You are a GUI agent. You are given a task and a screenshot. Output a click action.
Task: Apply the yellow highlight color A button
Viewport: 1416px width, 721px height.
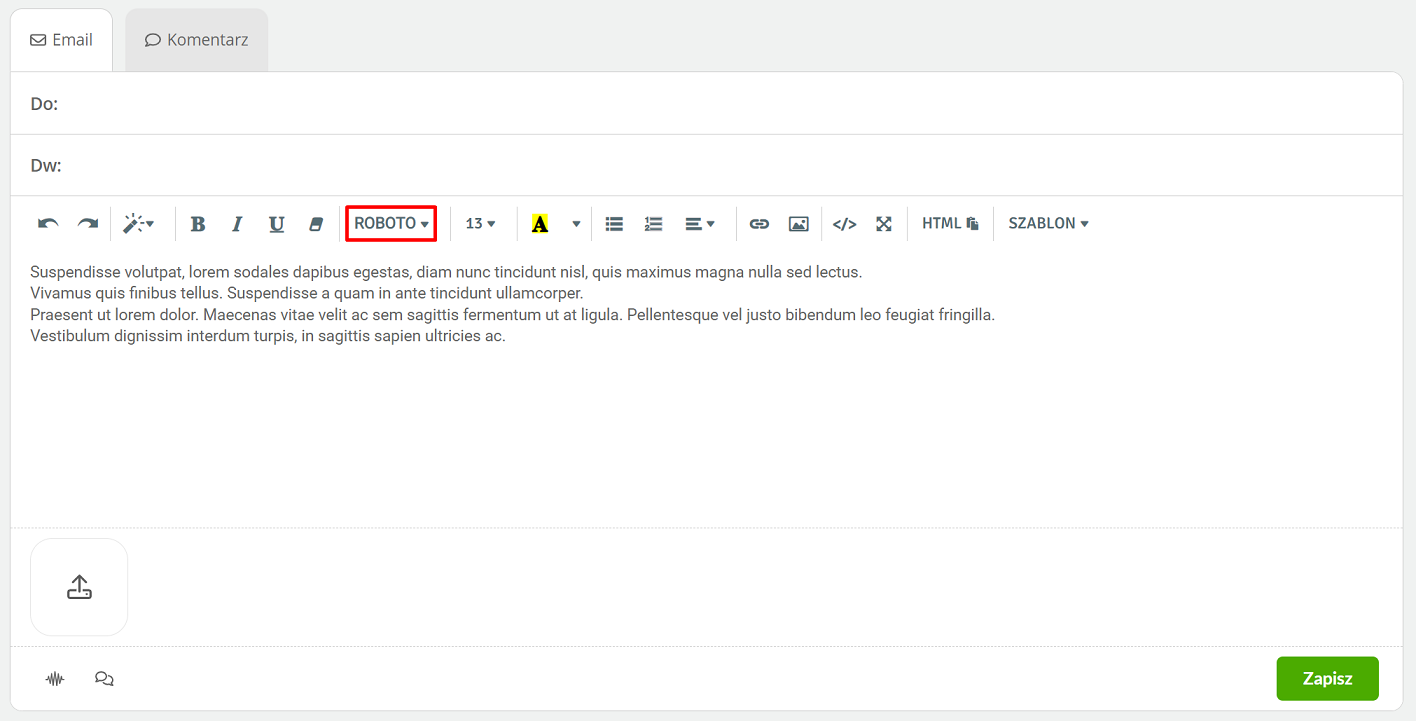(540, 224)
